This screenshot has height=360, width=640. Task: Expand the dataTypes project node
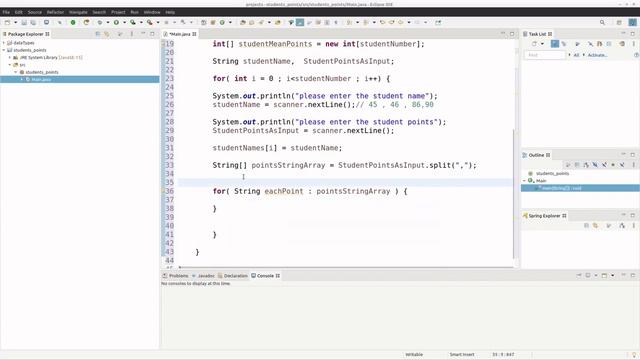pos(4,43)
